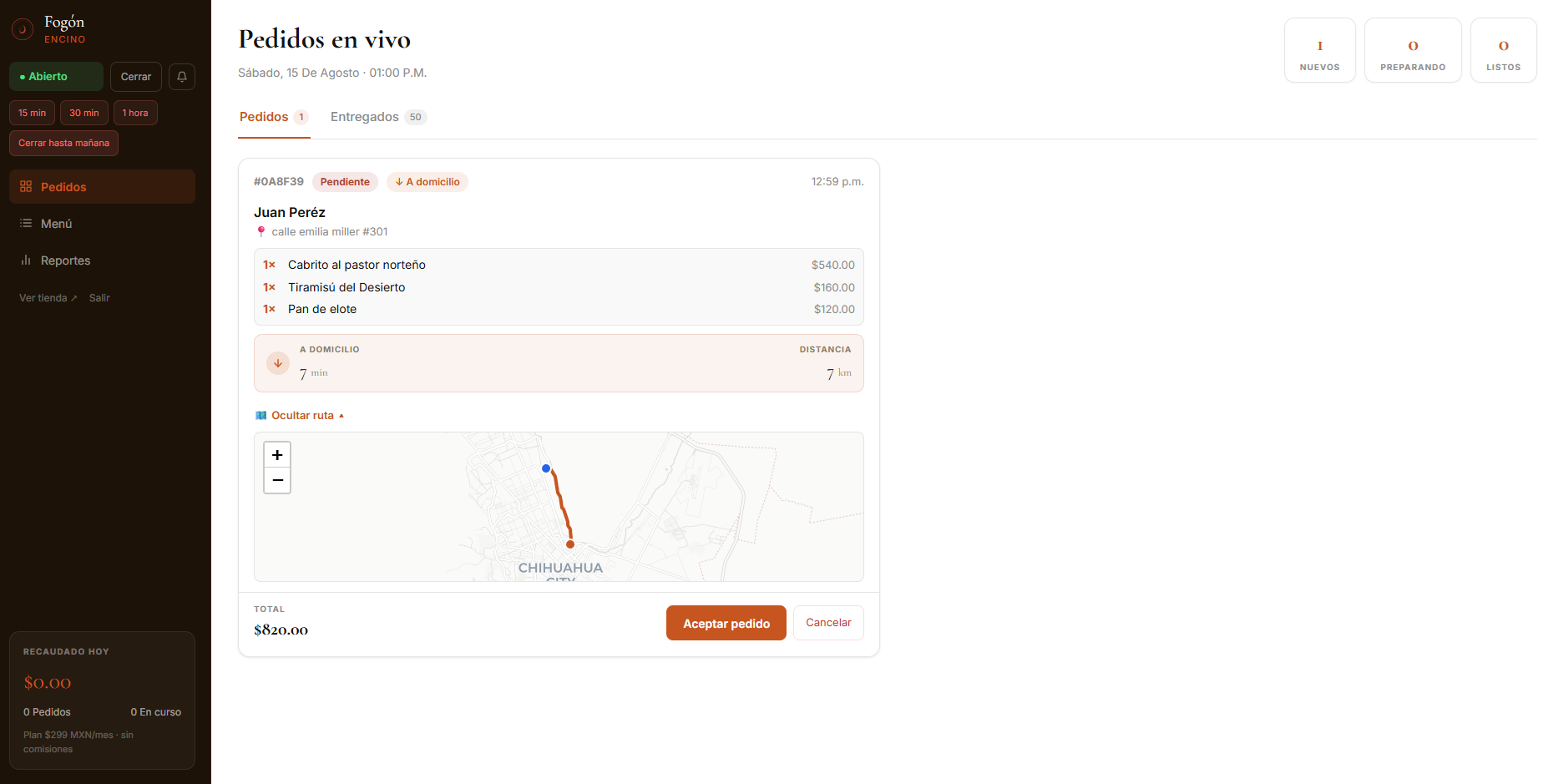1558x784 pixels.
Task: Click the Cabrito al pastor norteño item
Action: pyautogui.click(x=559, y=265)
